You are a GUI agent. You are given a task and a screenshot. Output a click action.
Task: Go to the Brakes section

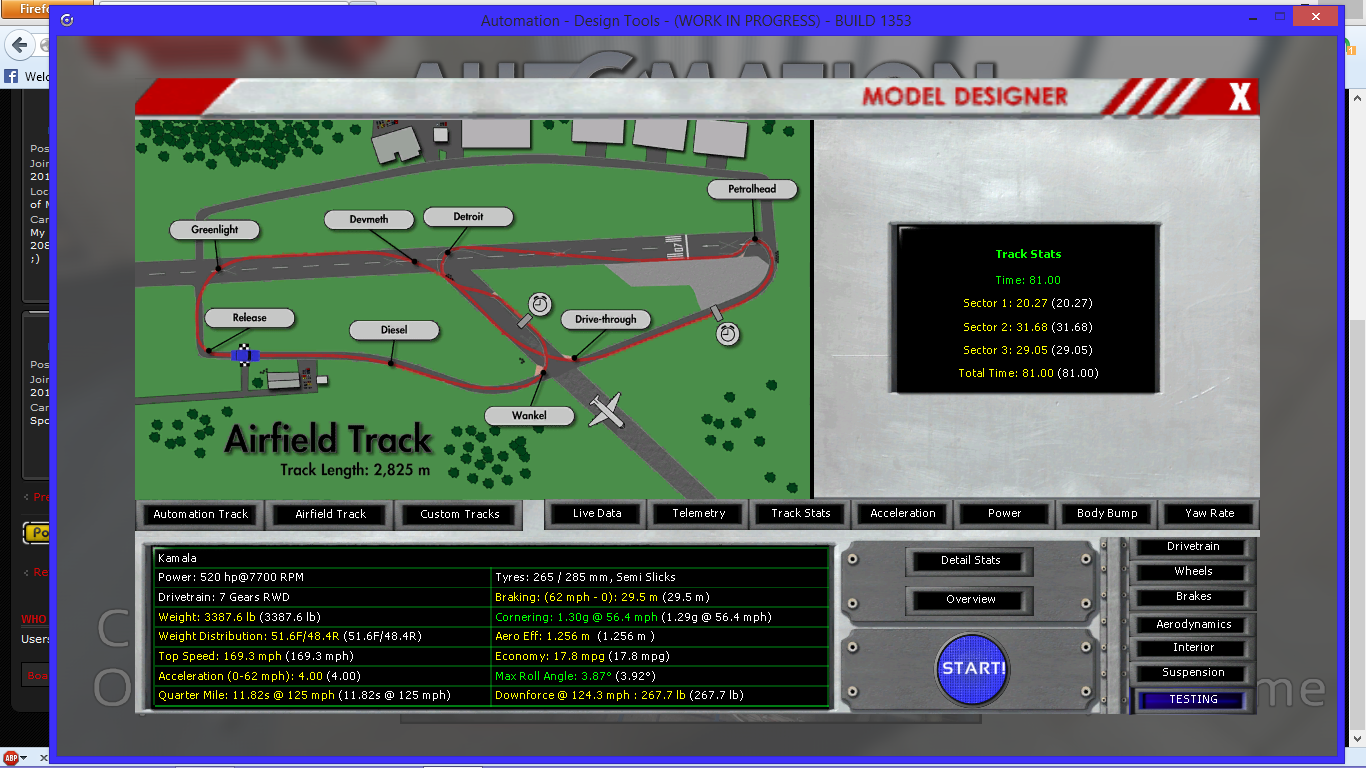point(1193,597)
